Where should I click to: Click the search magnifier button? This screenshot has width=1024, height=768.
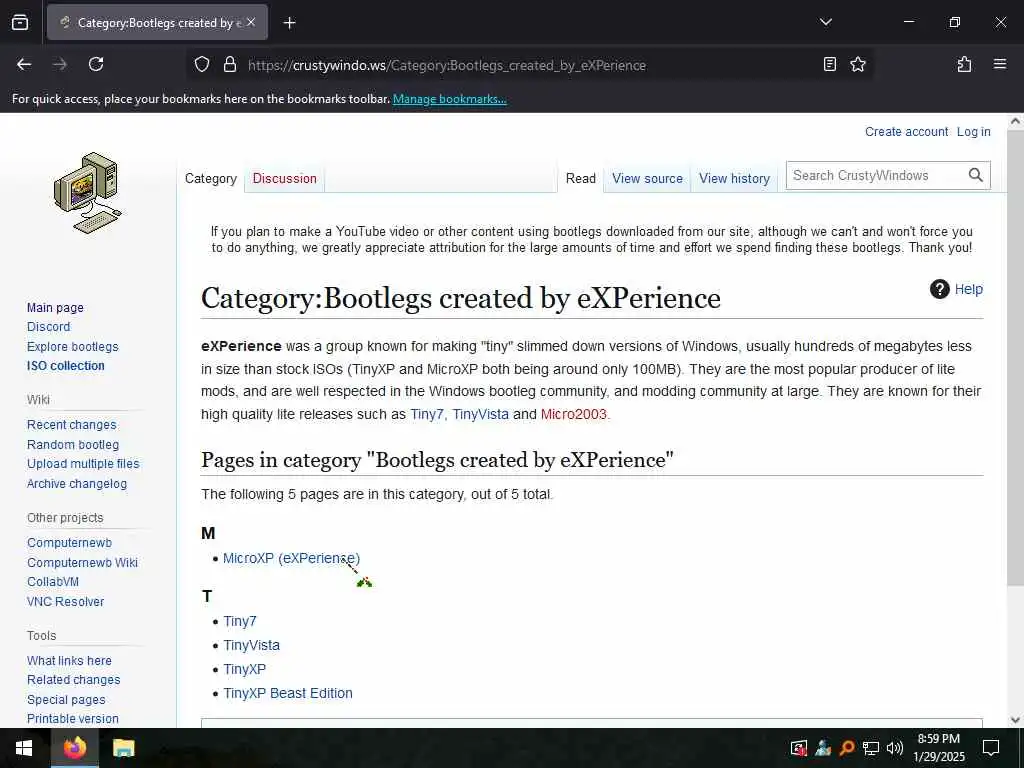tap(976, 175)
